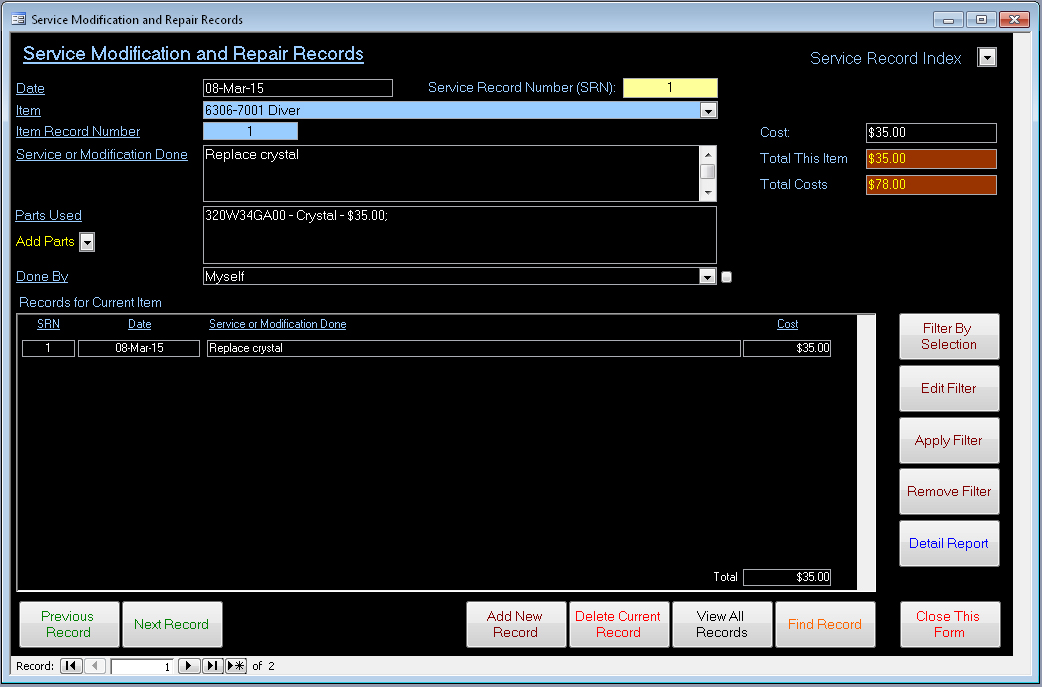The height and width of the screenshot is (687, 1042).
Task: Click SRN column header in subform
Action: point(49,324)
